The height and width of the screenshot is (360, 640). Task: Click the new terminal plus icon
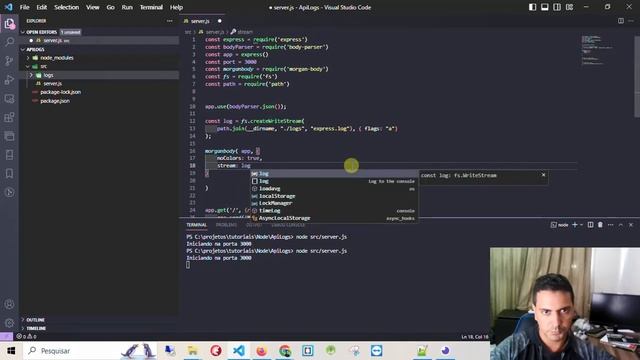[x=575, y=224]
